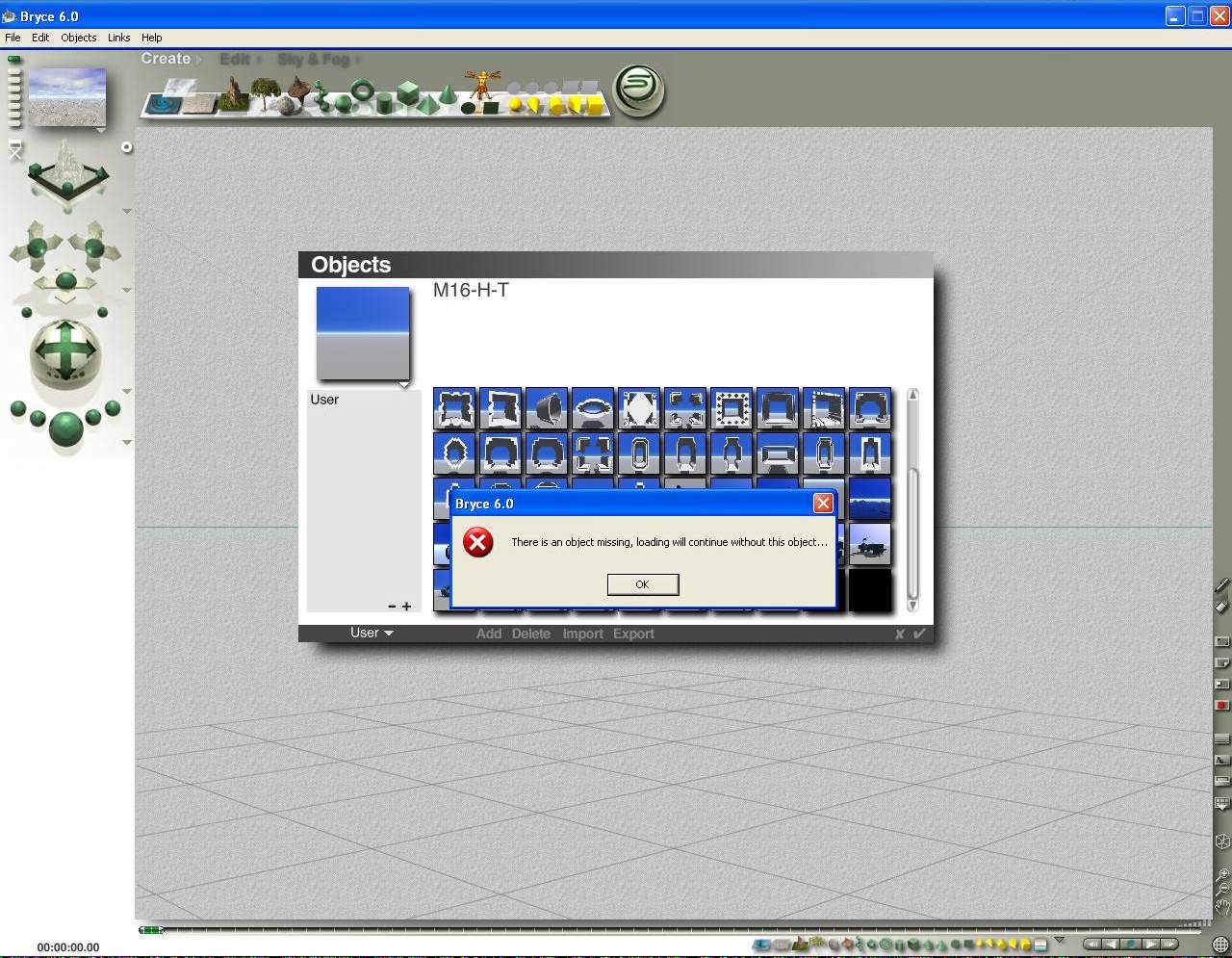Click the globe icon at bottom right corner
Screen dimensions: 1232x958
coord(1221,945)
